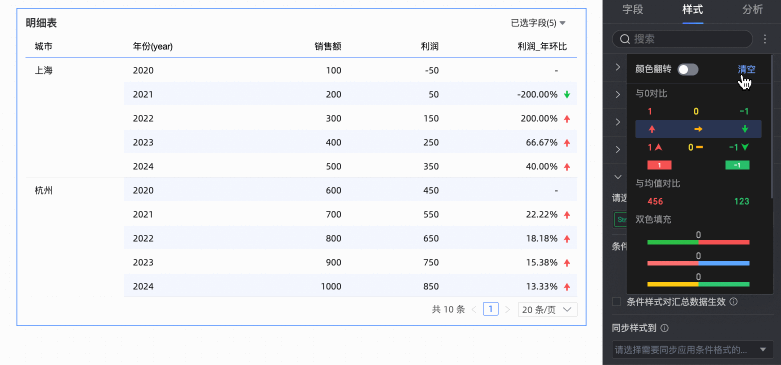Open the 20 条/页 page size dropdown
The height and width of the screenshot is (365, 781).
(547, 310)
